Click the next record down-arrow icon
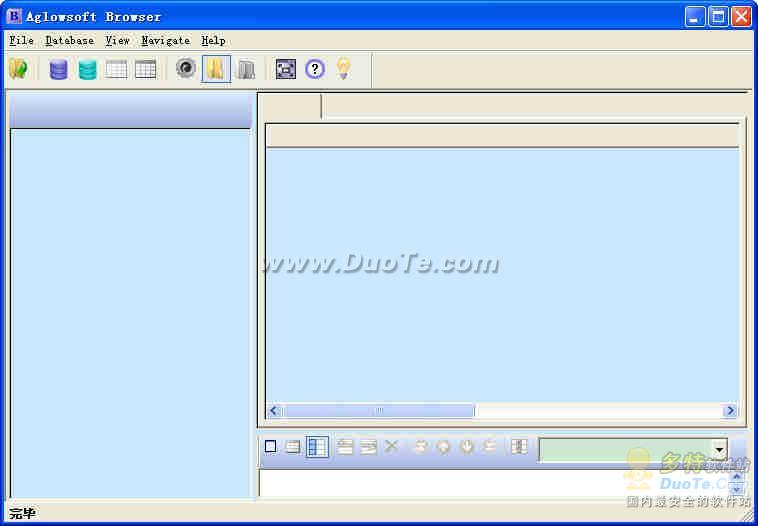The image size is (758, 526). pyautogui.click(x=466, y=447)
